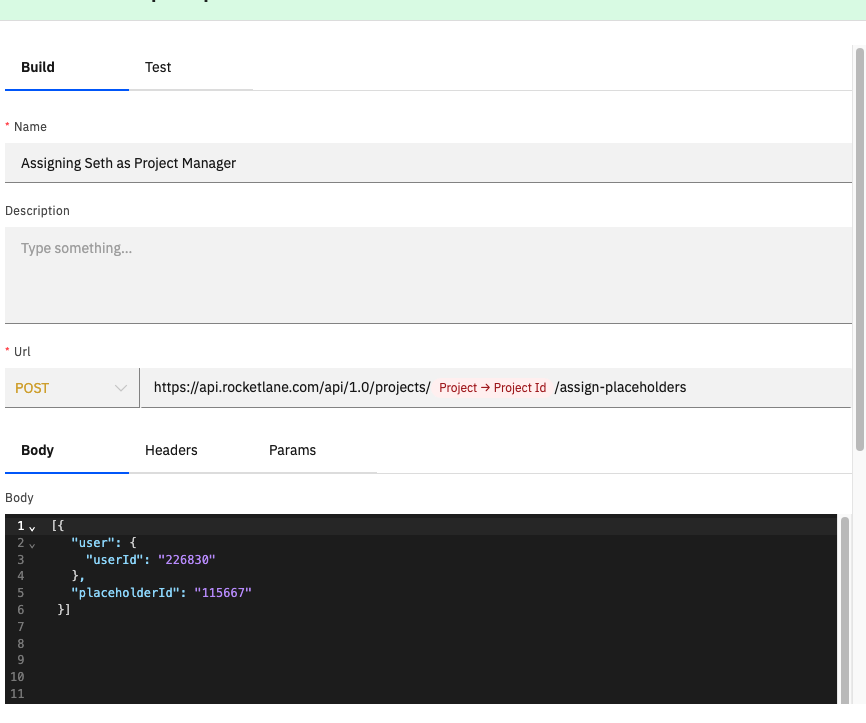Screen dimensions: 866x723
Task: Click line number 7 in editor gutter
Action: point(20,627)
